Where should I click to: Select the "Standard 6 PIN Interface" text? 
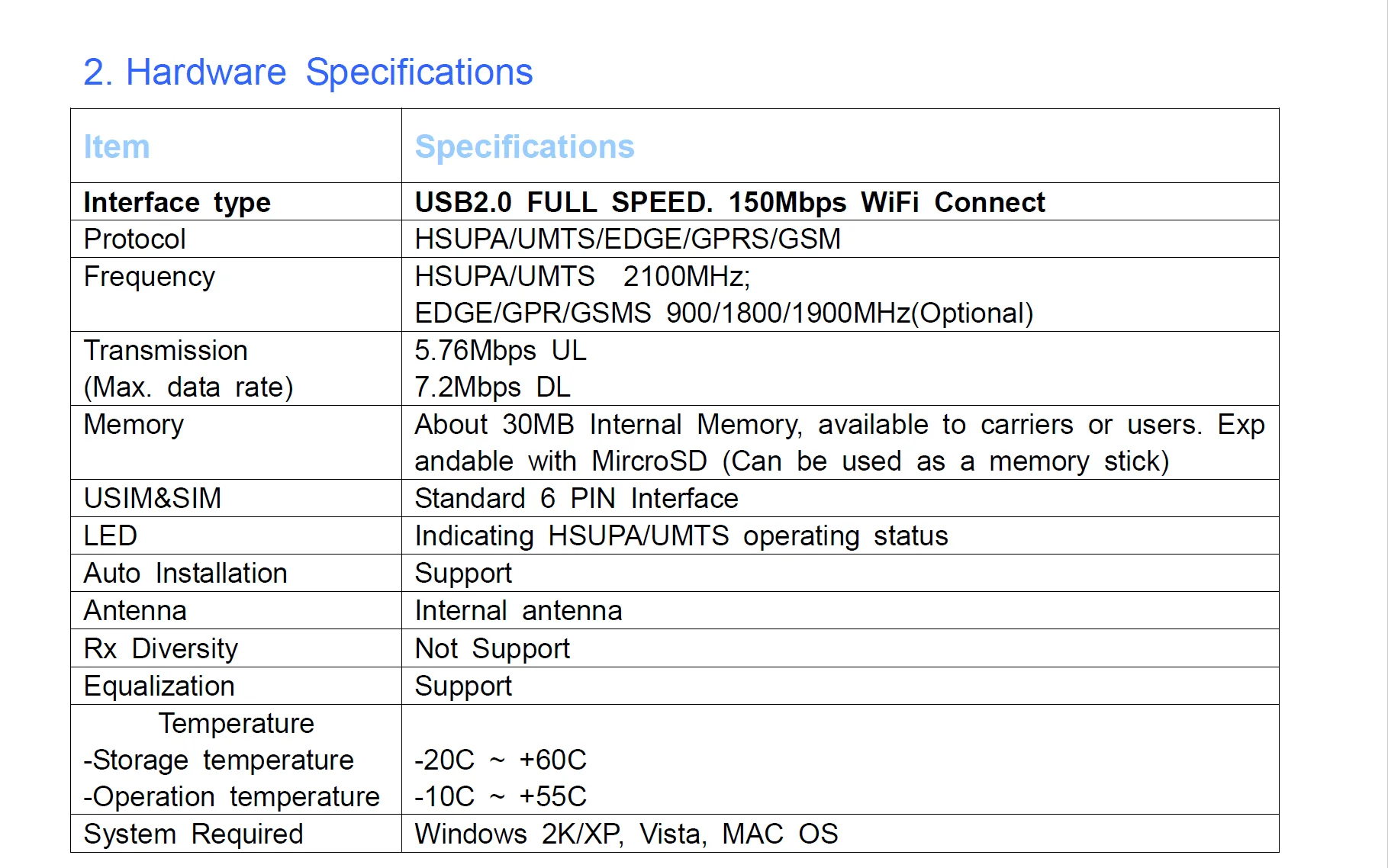[576, 499]
